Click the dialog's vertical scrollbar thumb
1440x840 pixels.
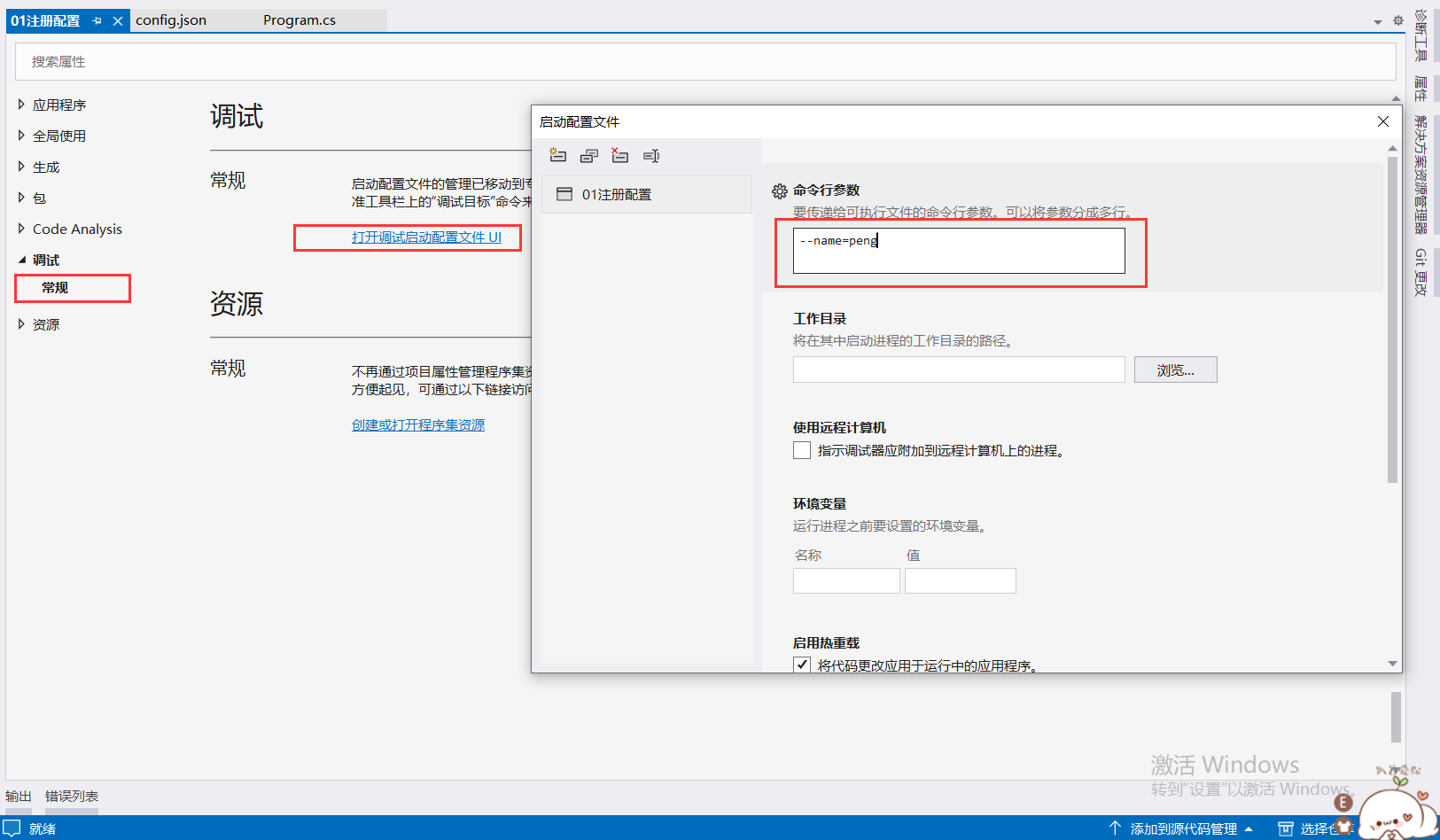pos(1392,319)
